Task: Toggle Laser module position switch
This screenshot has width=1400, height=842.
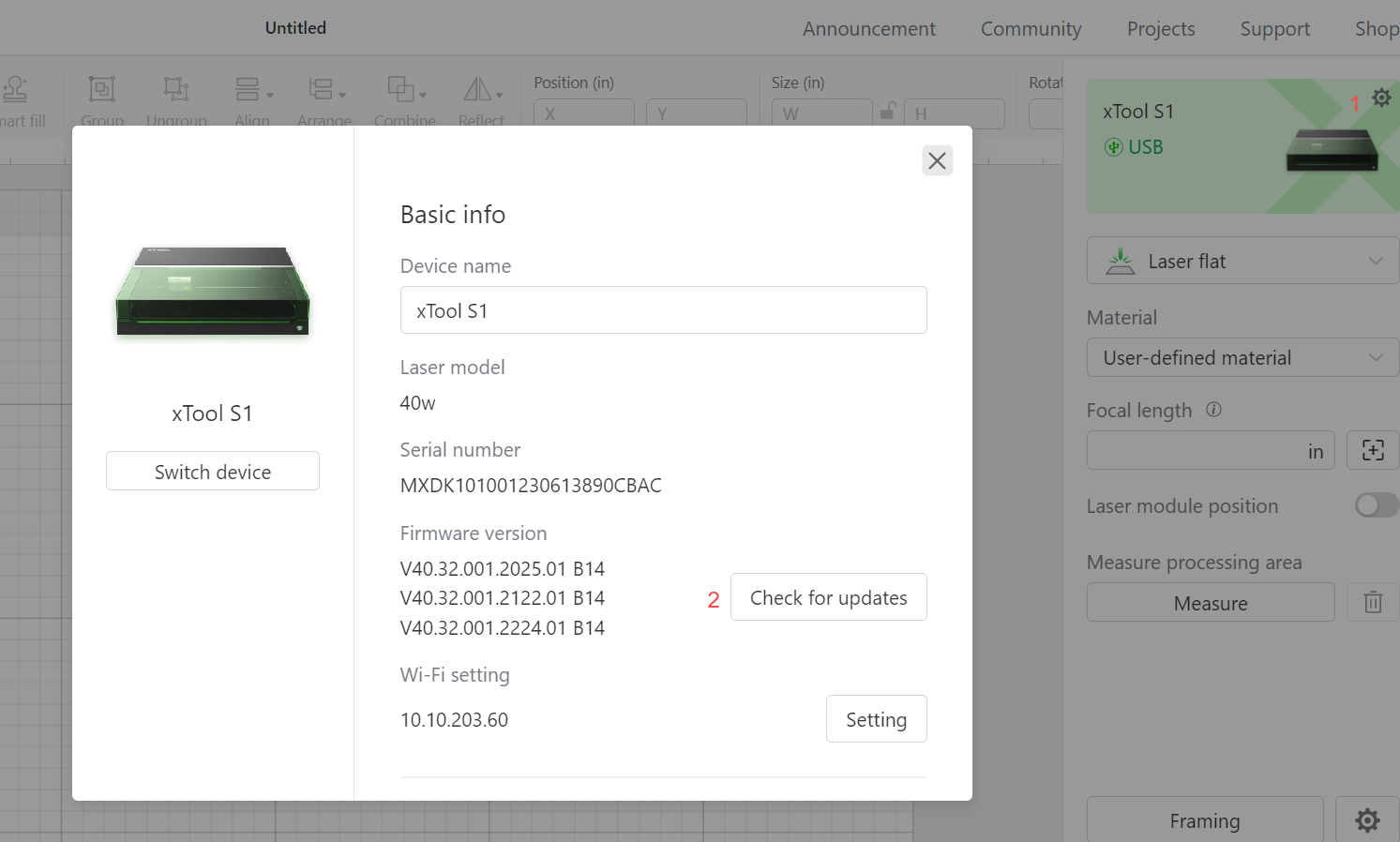Action: 1377,505
